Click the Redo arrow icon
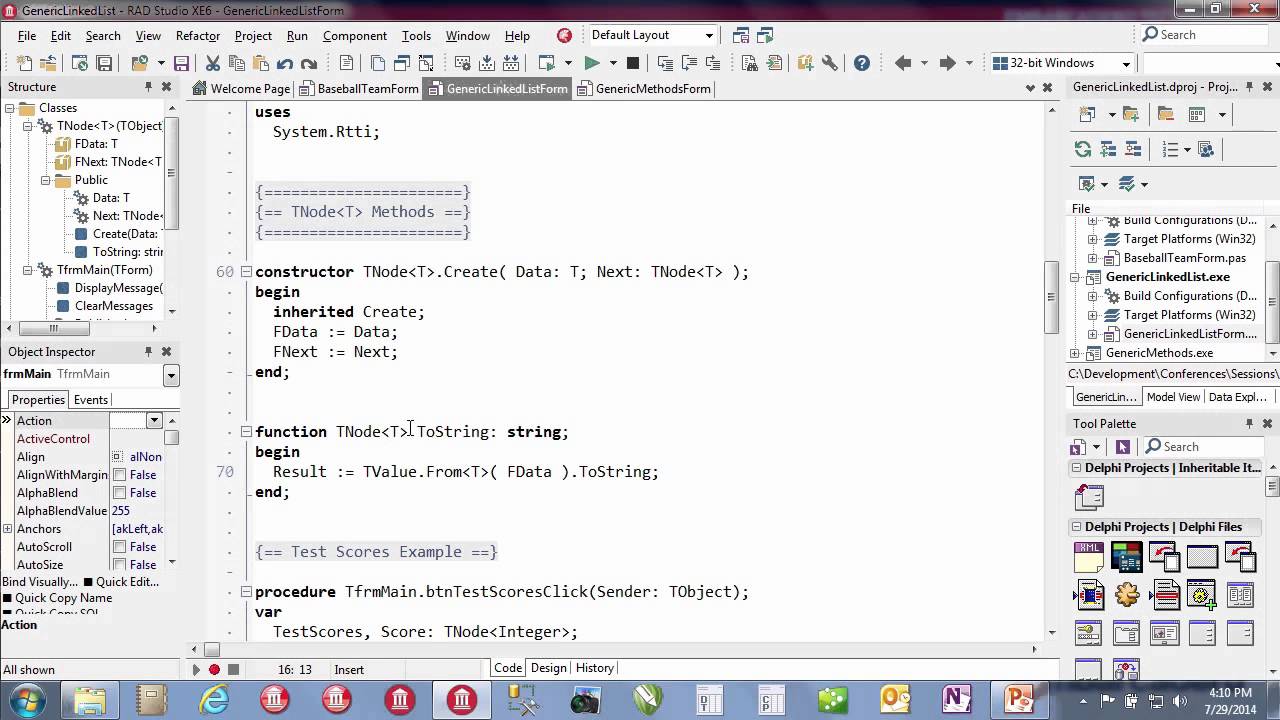This screenshot has width=1280, height=720. [x=309, y=63]
